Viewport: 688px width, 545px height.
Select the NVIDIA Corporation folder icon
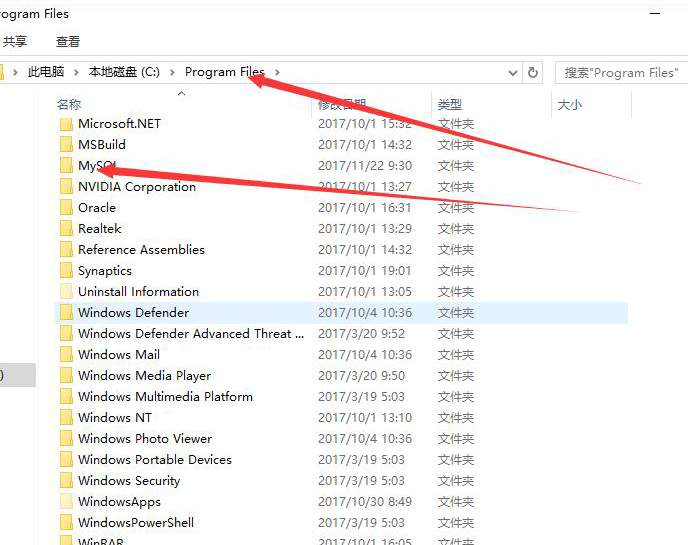[x=66, y=187]
